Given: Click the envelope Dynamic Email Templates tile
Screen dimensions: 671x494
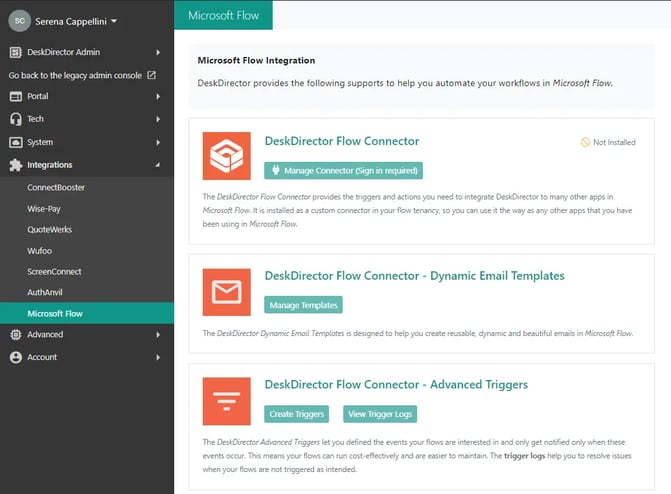Looking at the screenshot, I should pos(226,292).
